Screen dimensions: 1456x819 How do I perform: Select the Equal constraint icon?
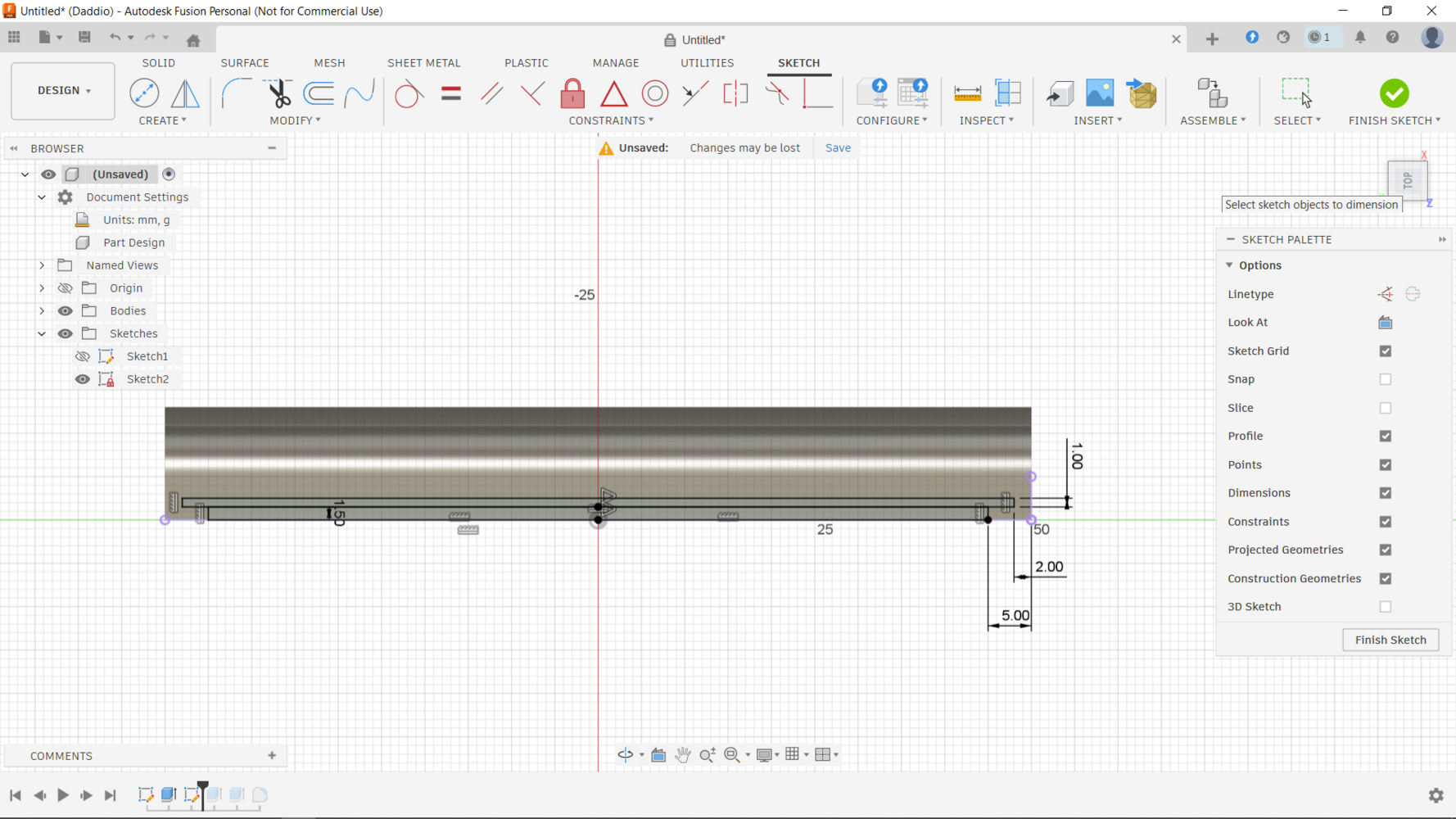(450, 93)
